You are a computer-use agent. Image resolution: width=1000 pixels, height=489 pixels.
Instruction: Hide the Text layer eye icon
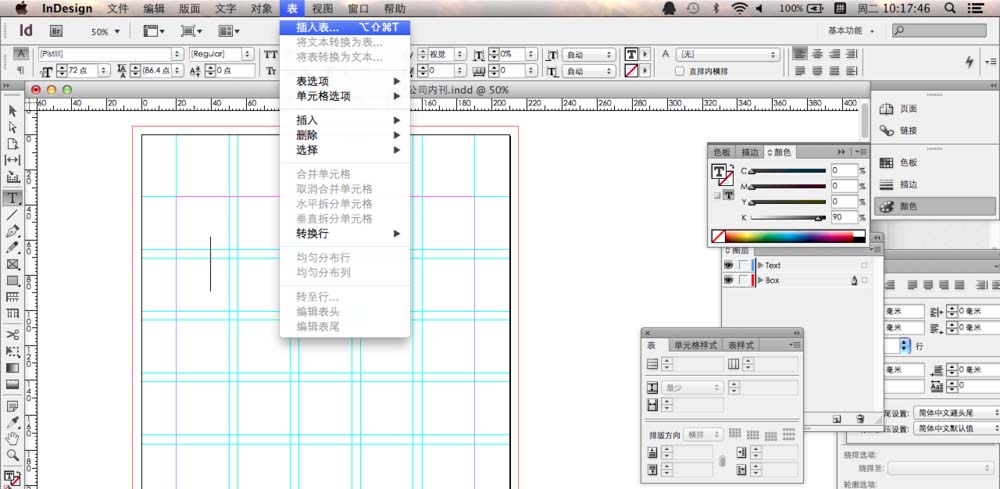728,266
